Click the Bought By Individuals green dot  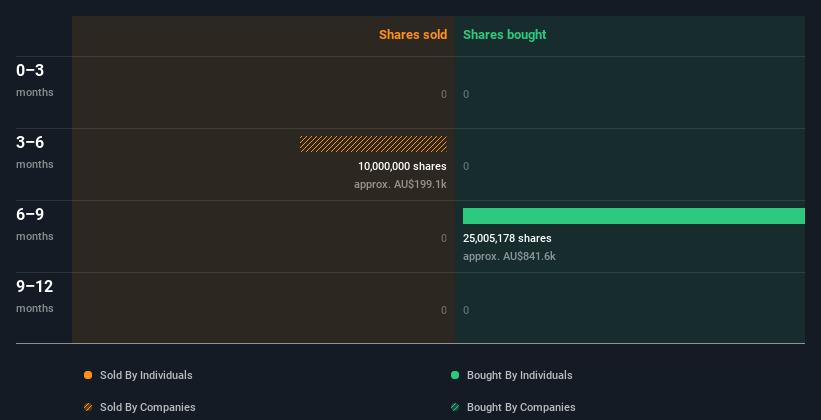[x=455, y=375]
